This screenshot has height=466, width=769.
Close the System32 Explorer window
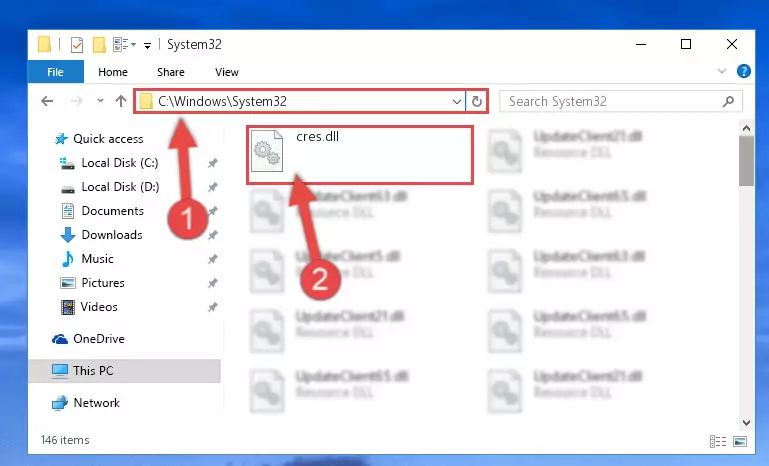[732, 44]
